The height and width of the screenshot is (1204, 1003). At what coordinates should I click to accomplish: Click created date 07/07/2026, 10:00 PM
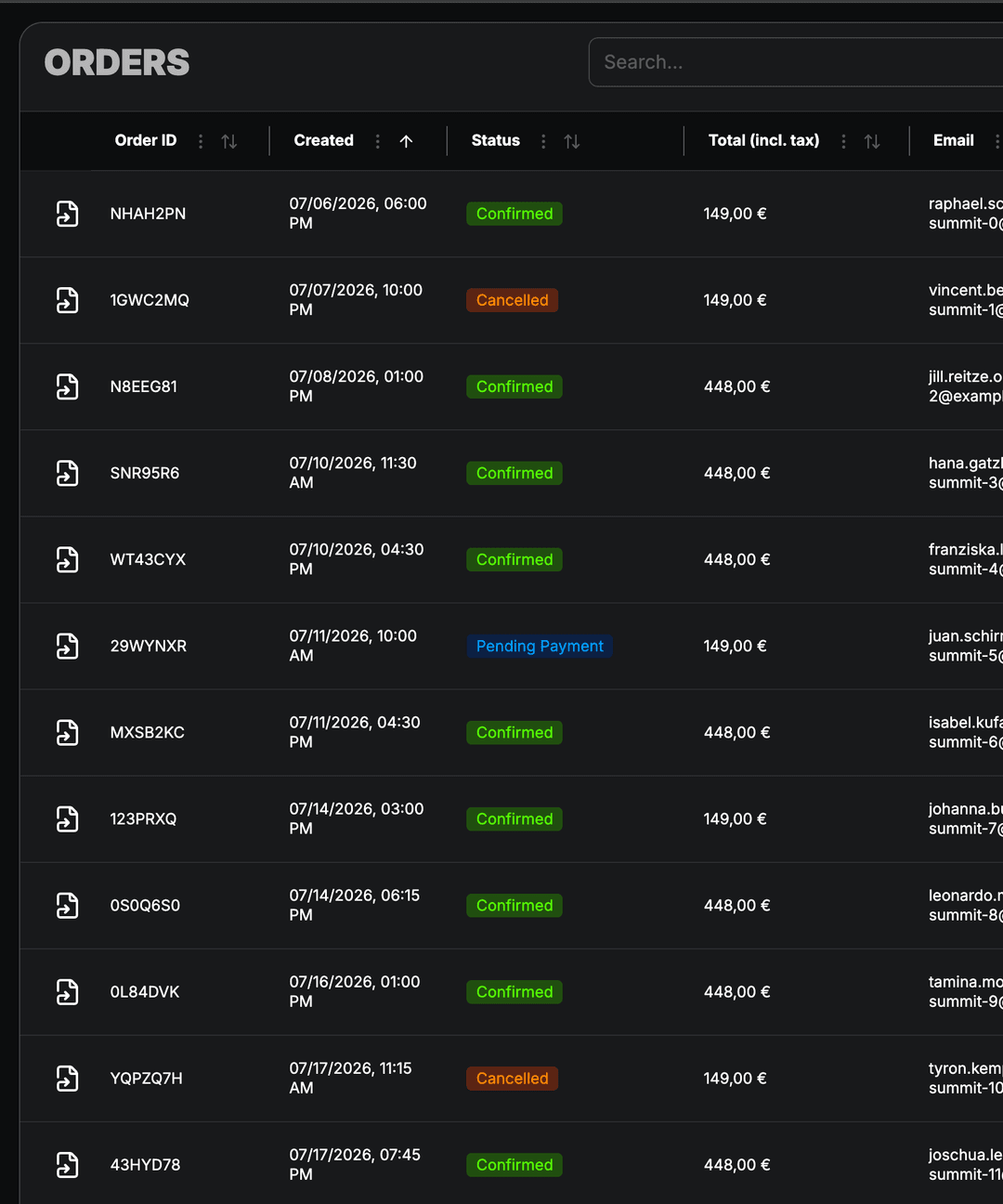[356, 300]
